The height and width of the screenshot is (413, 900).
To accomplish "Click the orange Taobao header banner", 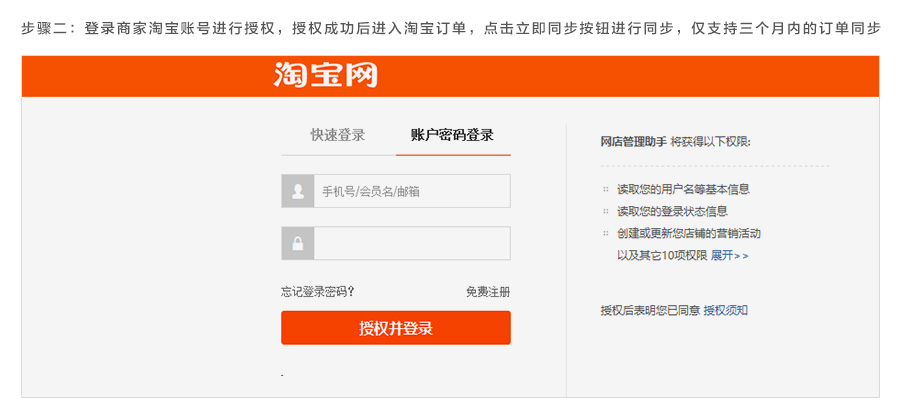I will point(450,76).
